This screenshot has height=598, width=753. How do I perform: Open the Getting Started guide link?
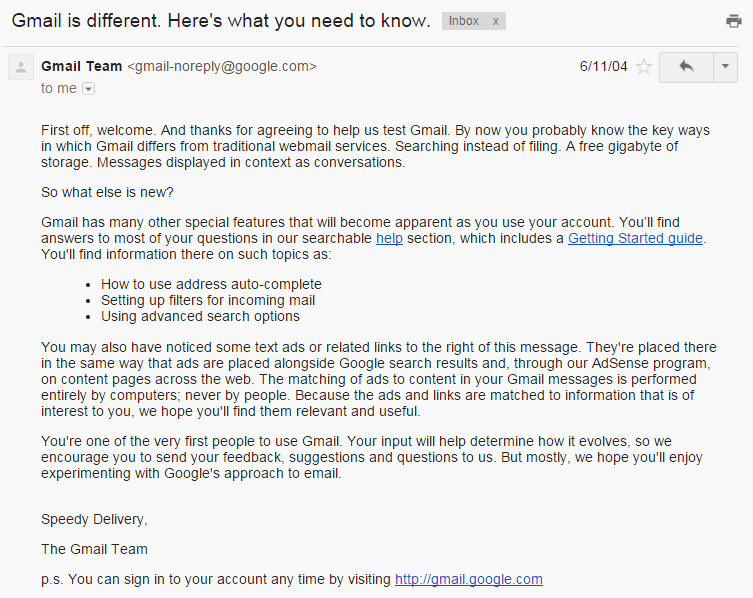(x=635, y=238)
